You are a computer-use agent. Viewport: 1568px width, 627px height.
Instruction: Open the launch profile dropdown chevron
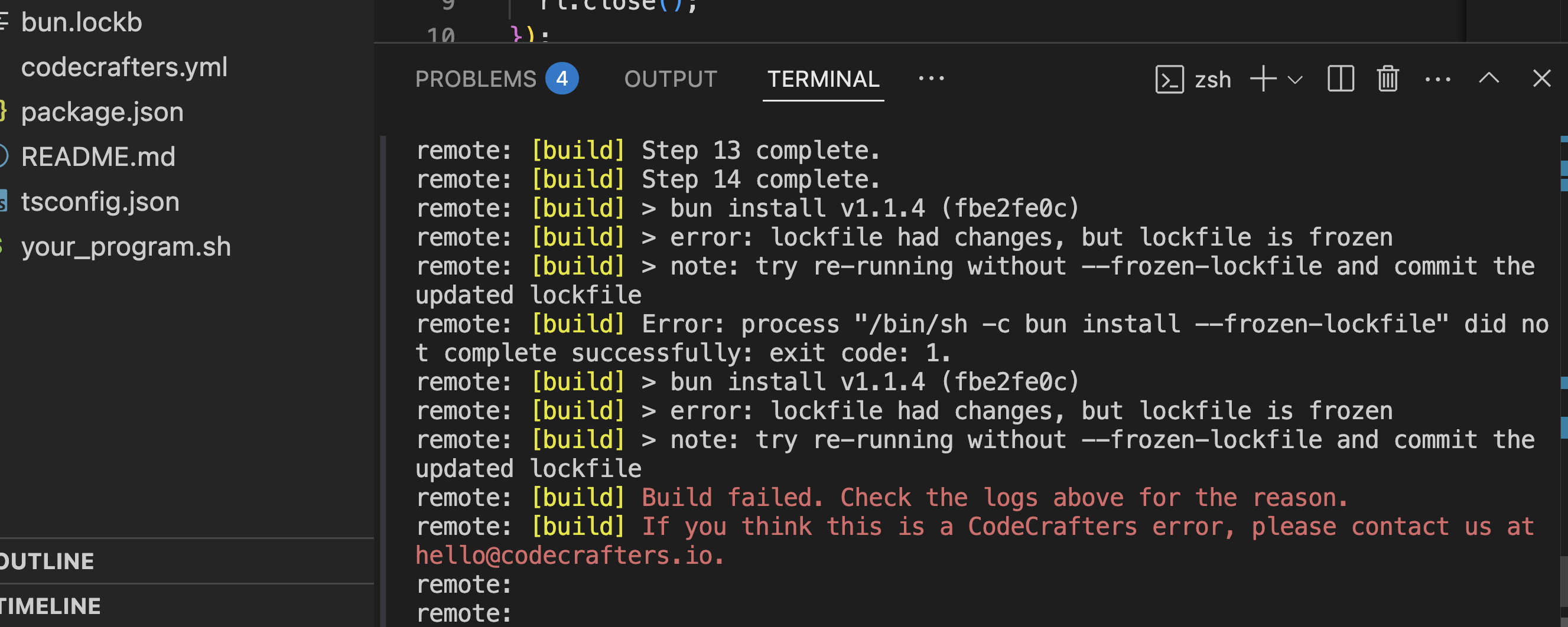(x=1295, y=80)
